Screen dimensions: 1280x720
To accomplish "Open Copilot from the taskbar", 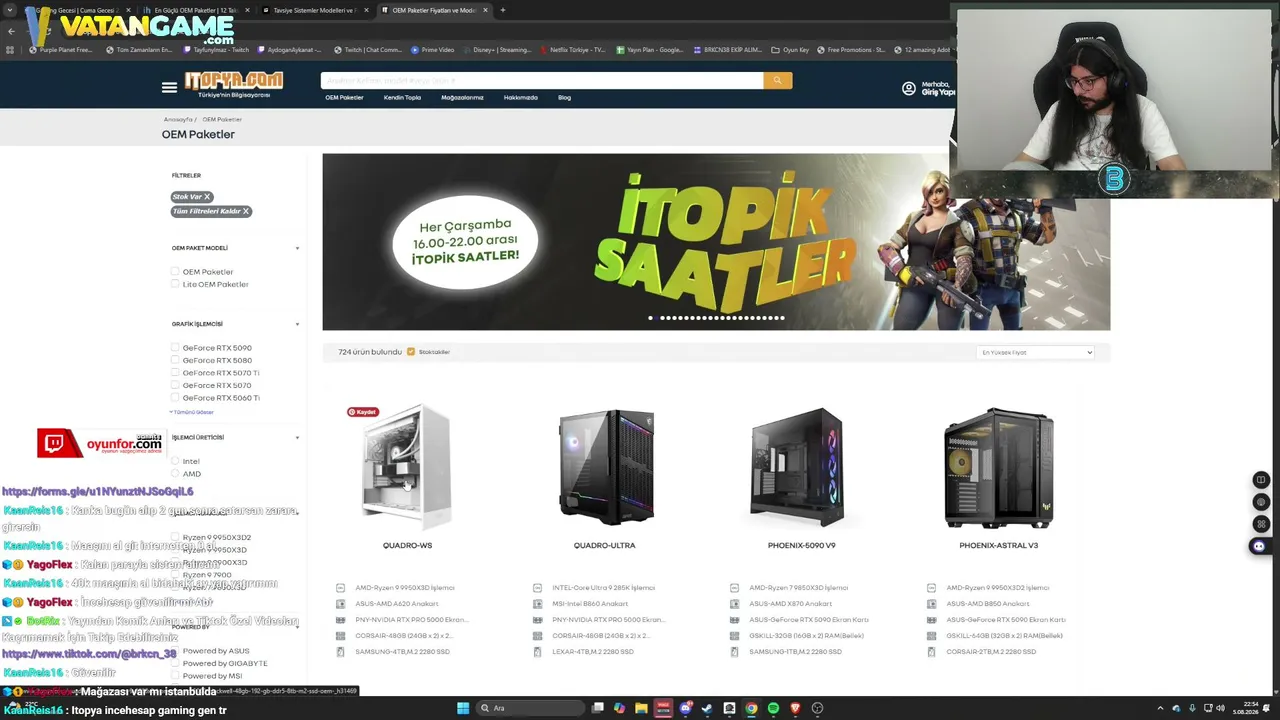I will 619,708.
